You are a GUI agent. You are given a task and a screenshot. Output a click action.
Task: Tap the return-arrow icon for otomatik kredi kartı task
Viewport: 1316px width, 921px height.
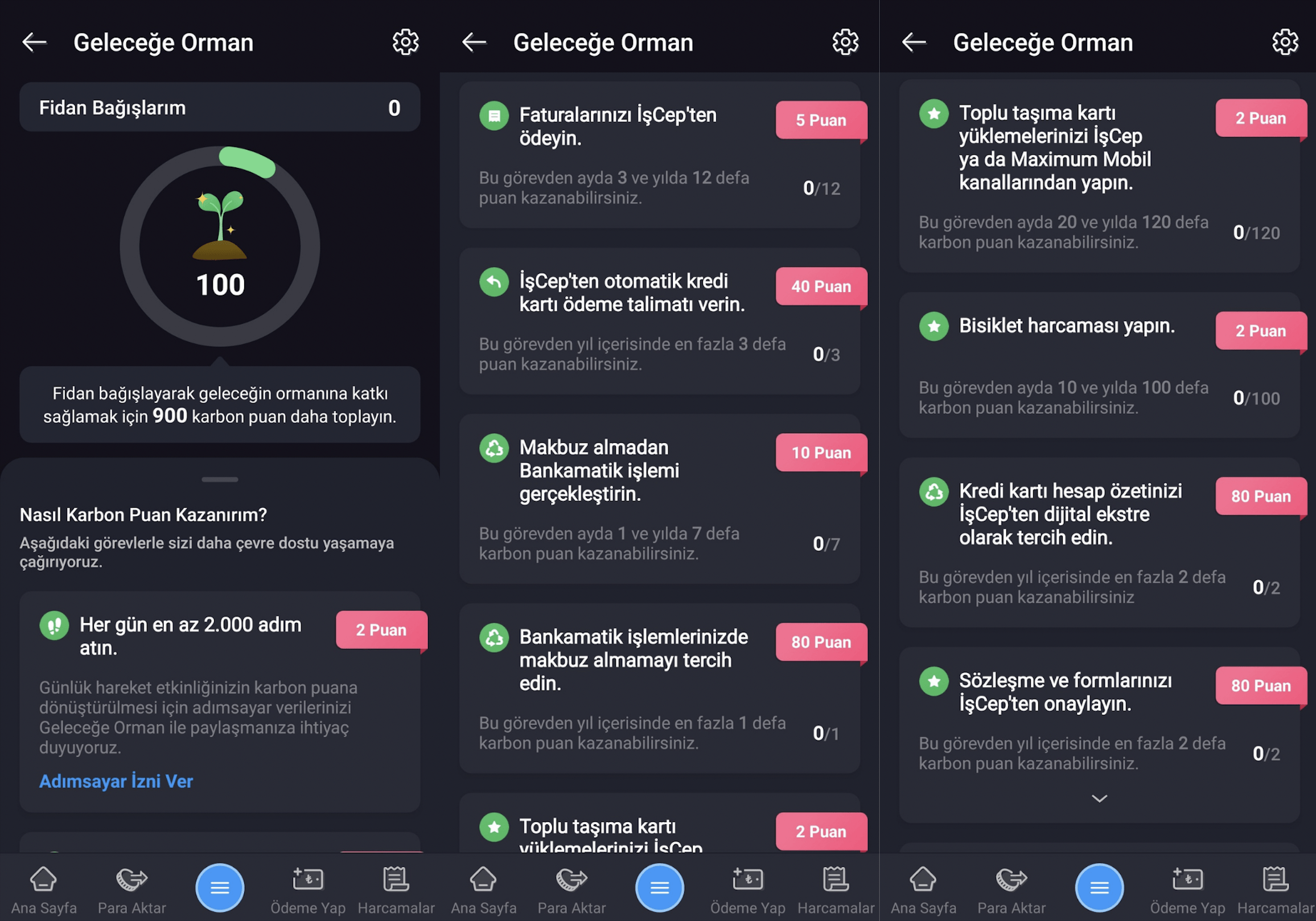pos(494,282)
